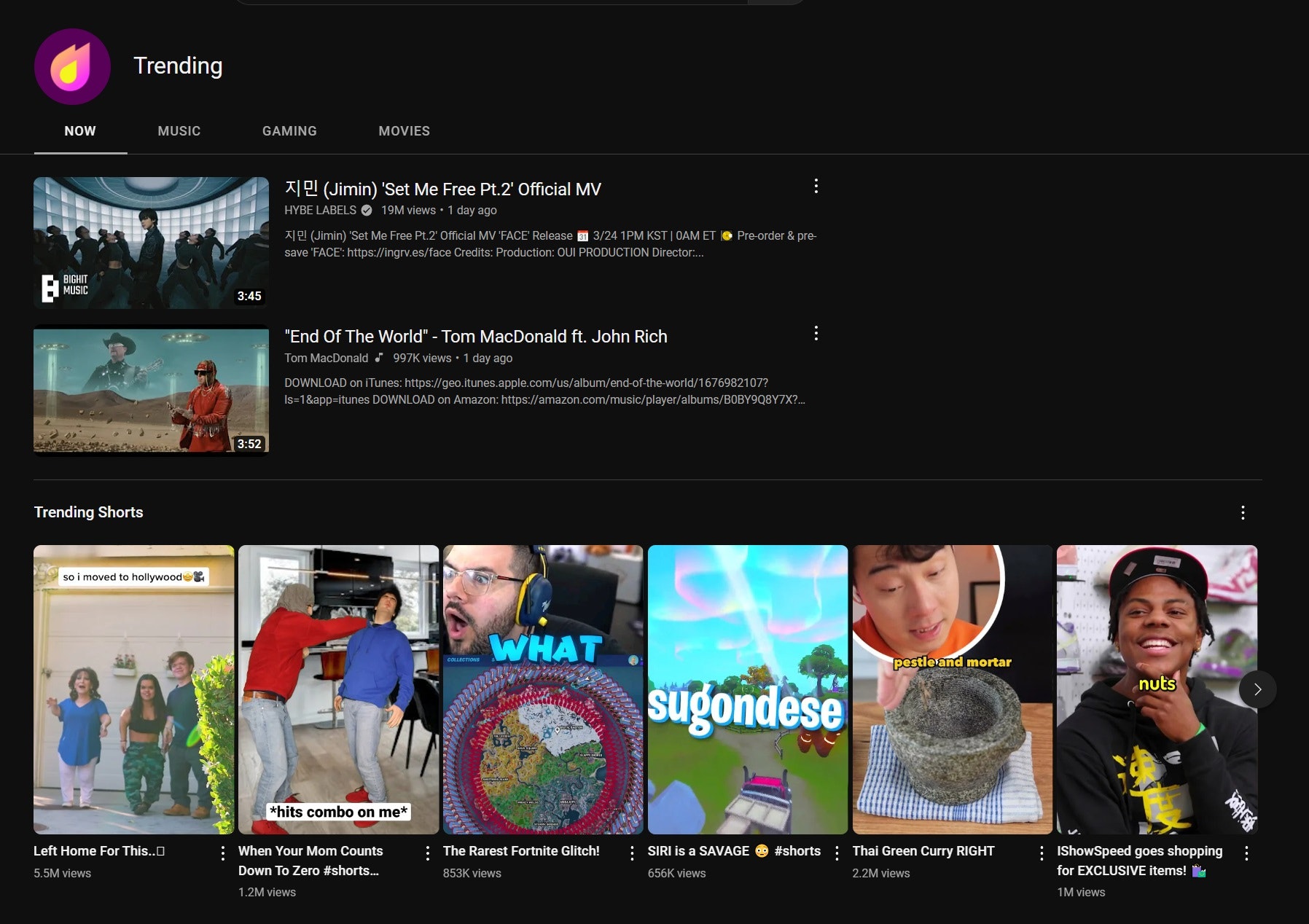Screen dimensions: 1309x924
Task: Open Jimin 'Set Me Free Pt.2' video title
Action: click(442, 189)
